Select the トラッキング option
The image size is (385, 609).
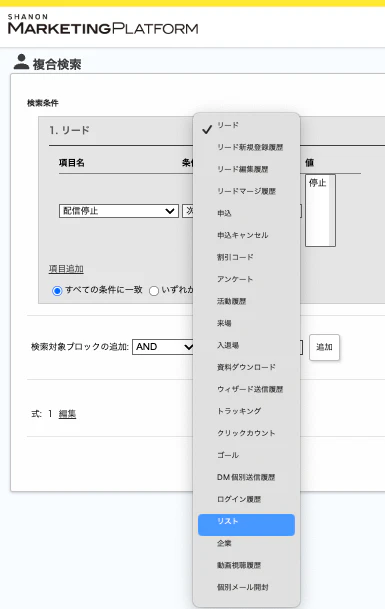[246, 411]
